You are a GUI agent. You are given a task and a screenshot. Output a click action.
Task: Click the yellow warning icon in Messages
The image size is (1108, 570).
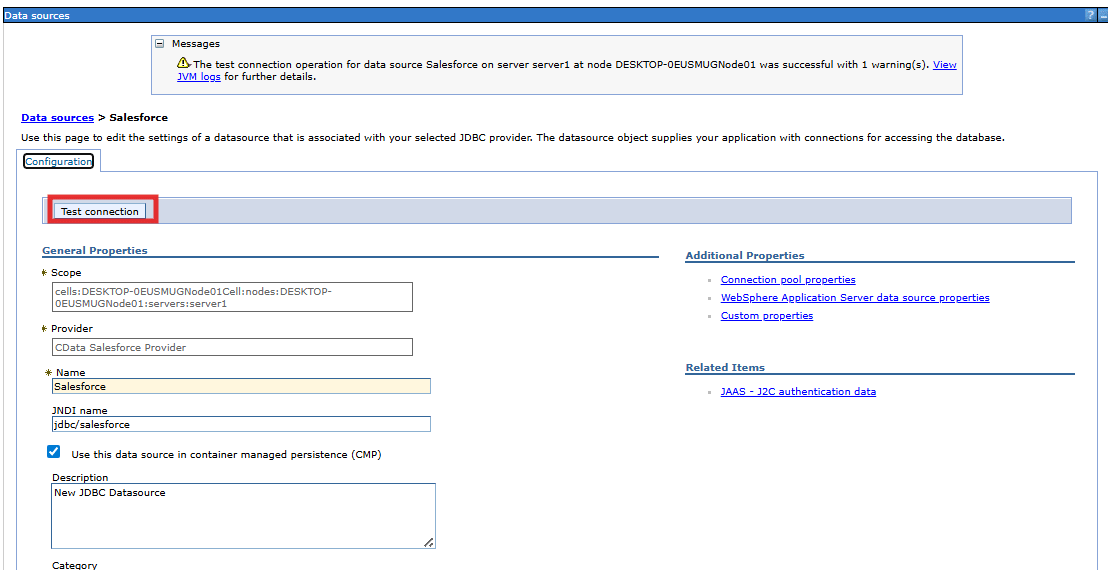coord(184,64)
